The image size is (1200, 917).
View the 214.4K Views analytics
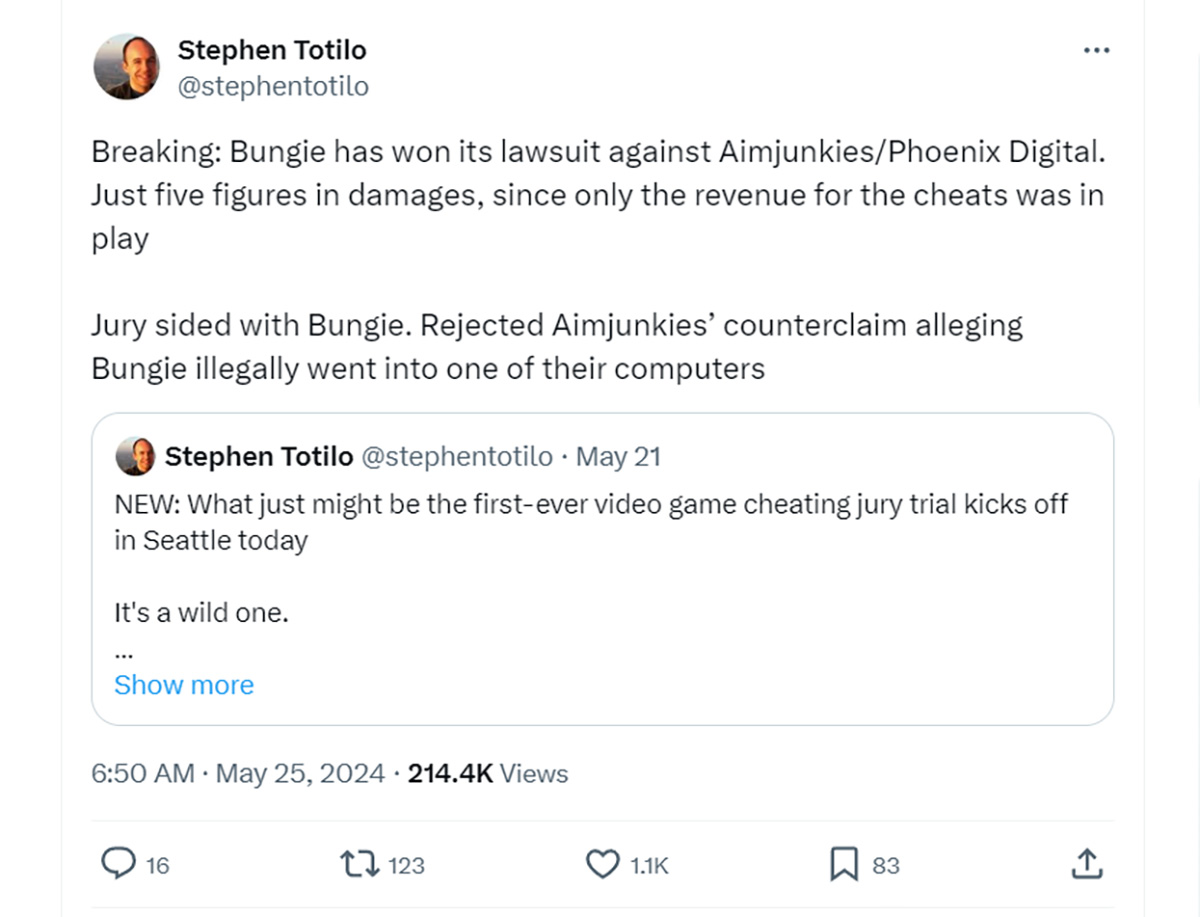tap(488, 774)
